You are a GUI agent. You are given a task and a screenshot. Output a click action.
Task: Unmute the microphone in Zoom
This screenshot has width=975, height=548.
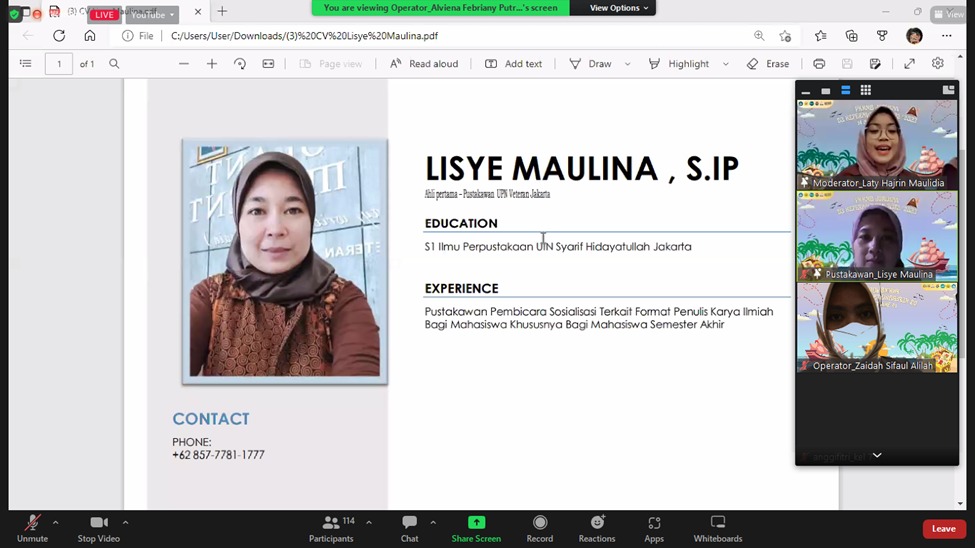(32, 527)
